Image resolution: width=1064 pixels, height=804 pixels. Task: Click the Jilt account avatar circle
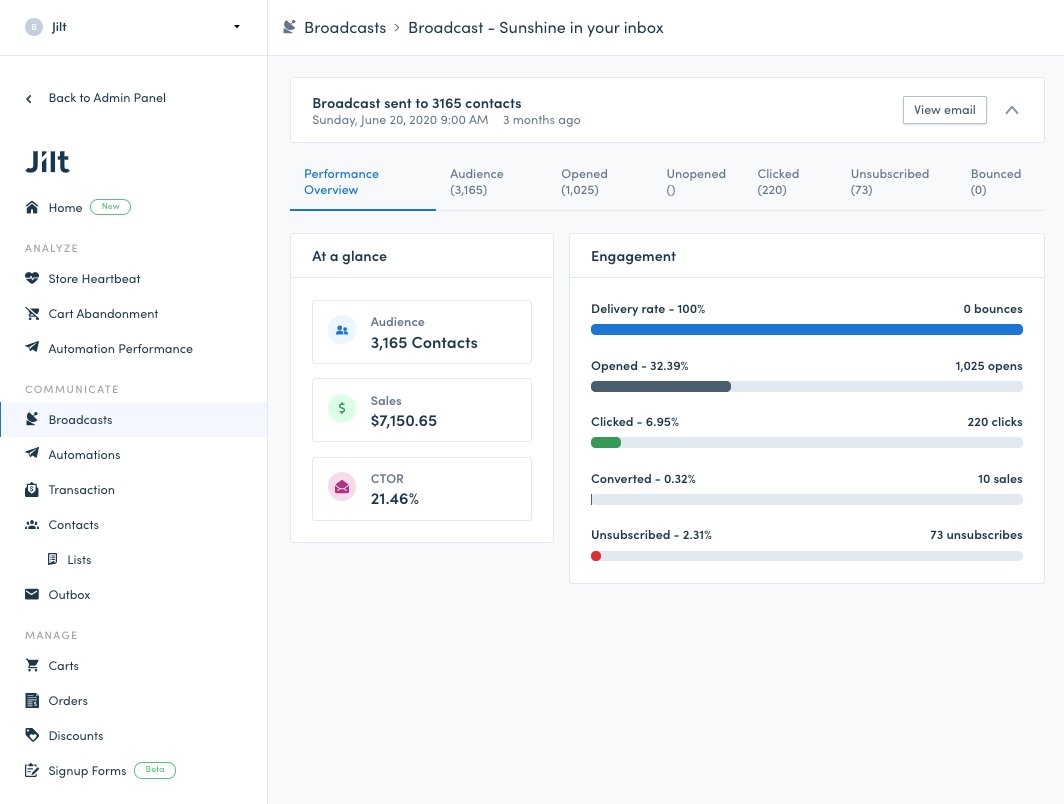[34, 27]
